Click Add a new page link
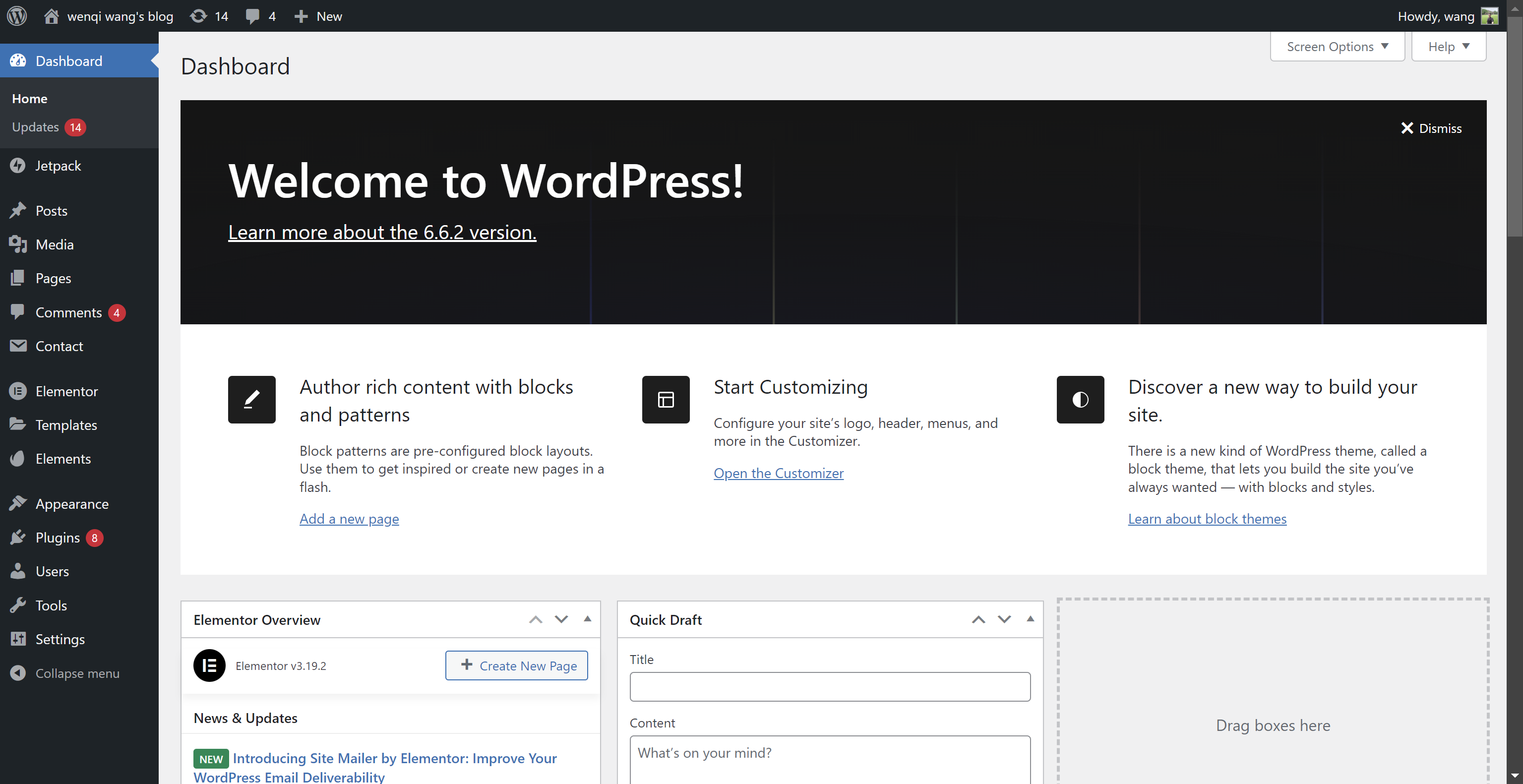The image size is (1523, 784). [x=349, y=519]
